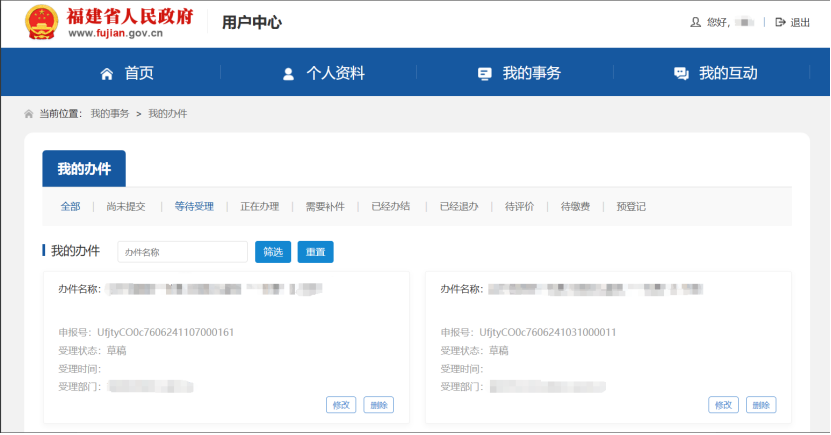
Task: Click the 办件名称 search input field
Action: [x=182, y=252]
